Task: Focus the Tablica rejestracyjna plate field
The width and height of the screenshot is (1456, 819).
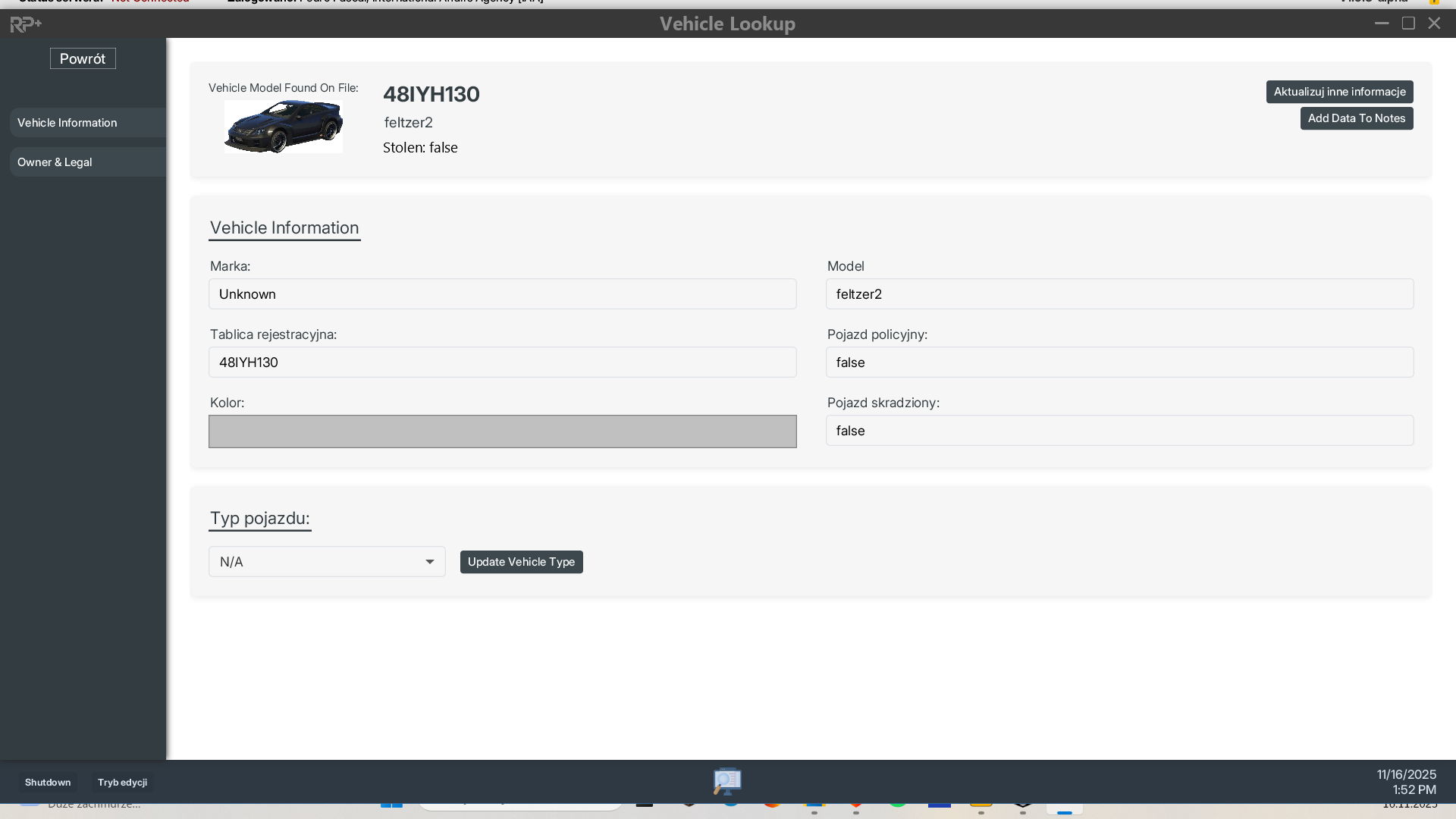Action: point(502,362)
